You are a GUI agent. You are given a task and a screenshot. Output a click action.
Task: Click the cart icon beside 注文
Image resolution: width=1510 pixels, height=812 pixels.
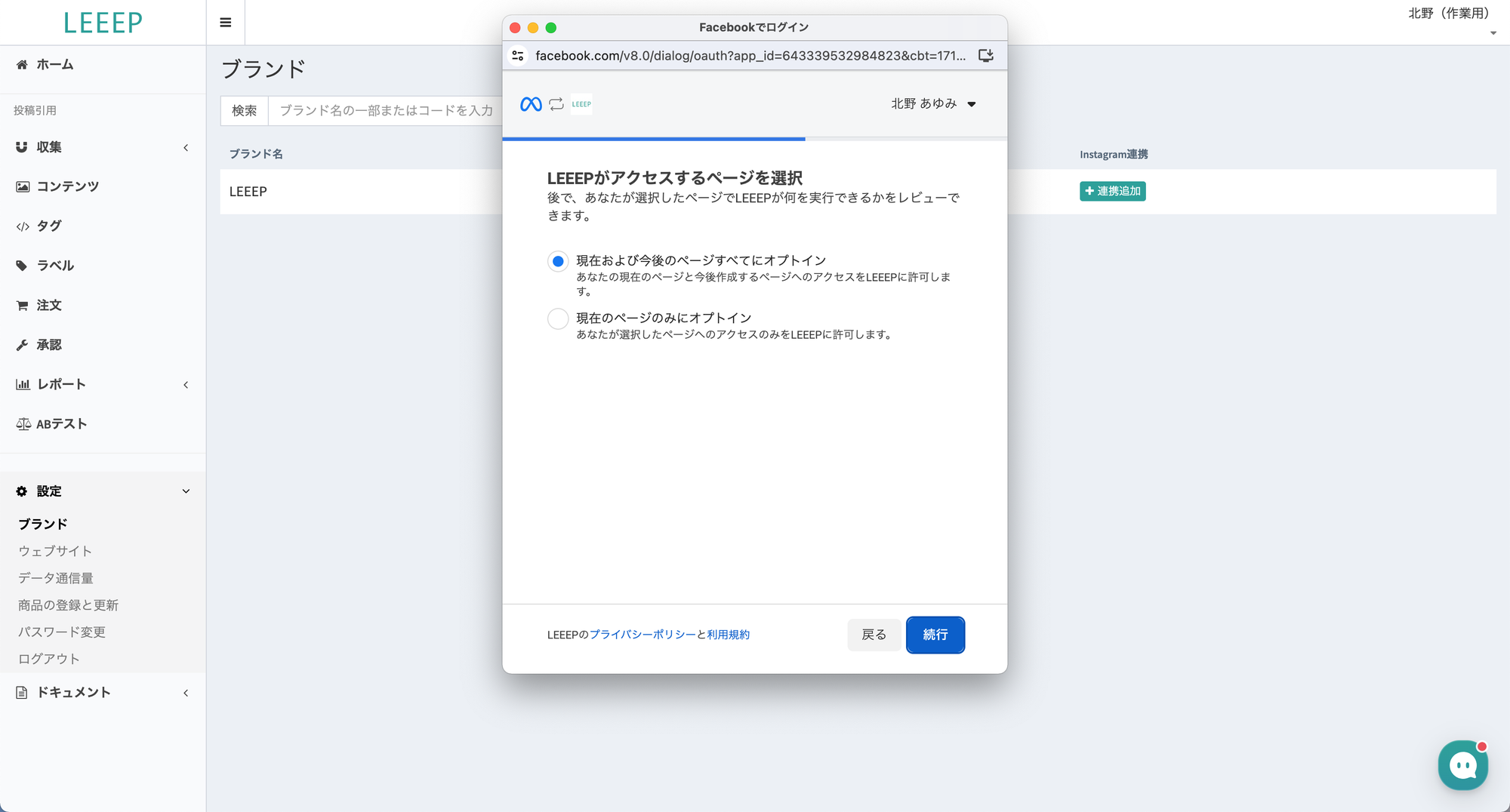click(22, 306)
